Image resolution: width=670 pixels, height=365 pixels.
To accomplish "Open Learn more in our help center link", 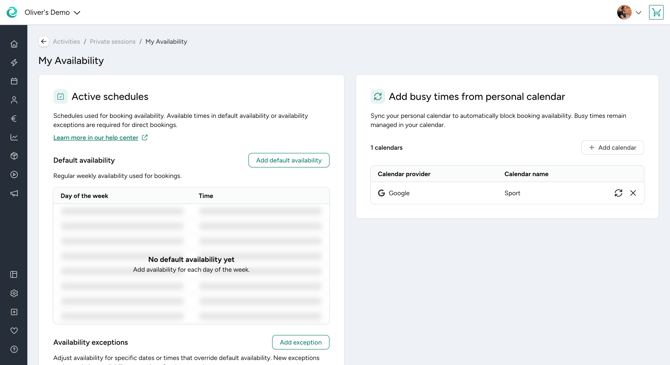I will point(100,138).
